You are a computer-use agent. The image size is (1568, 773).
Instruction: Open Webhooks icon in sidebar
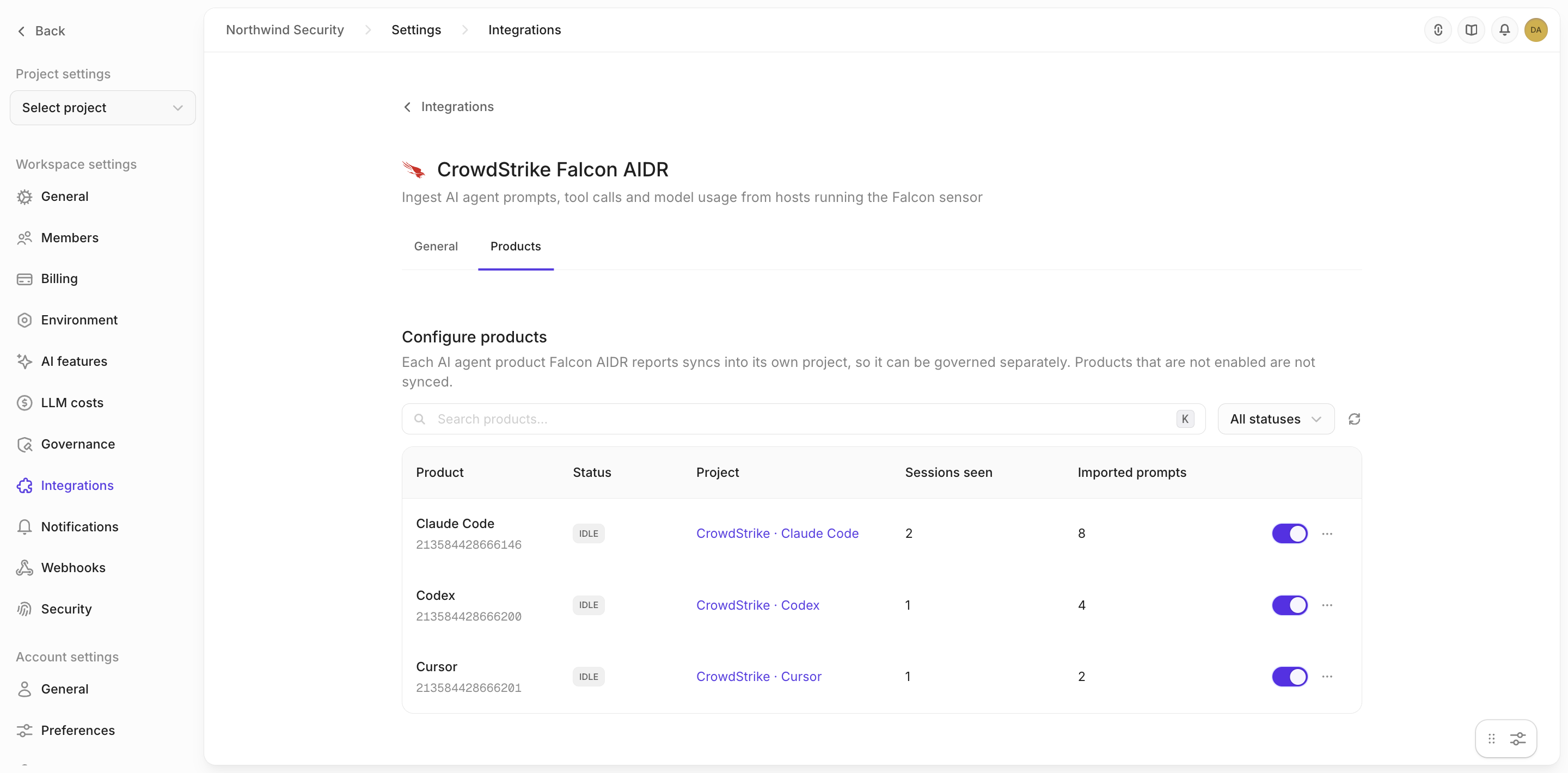tap(24, 568)
